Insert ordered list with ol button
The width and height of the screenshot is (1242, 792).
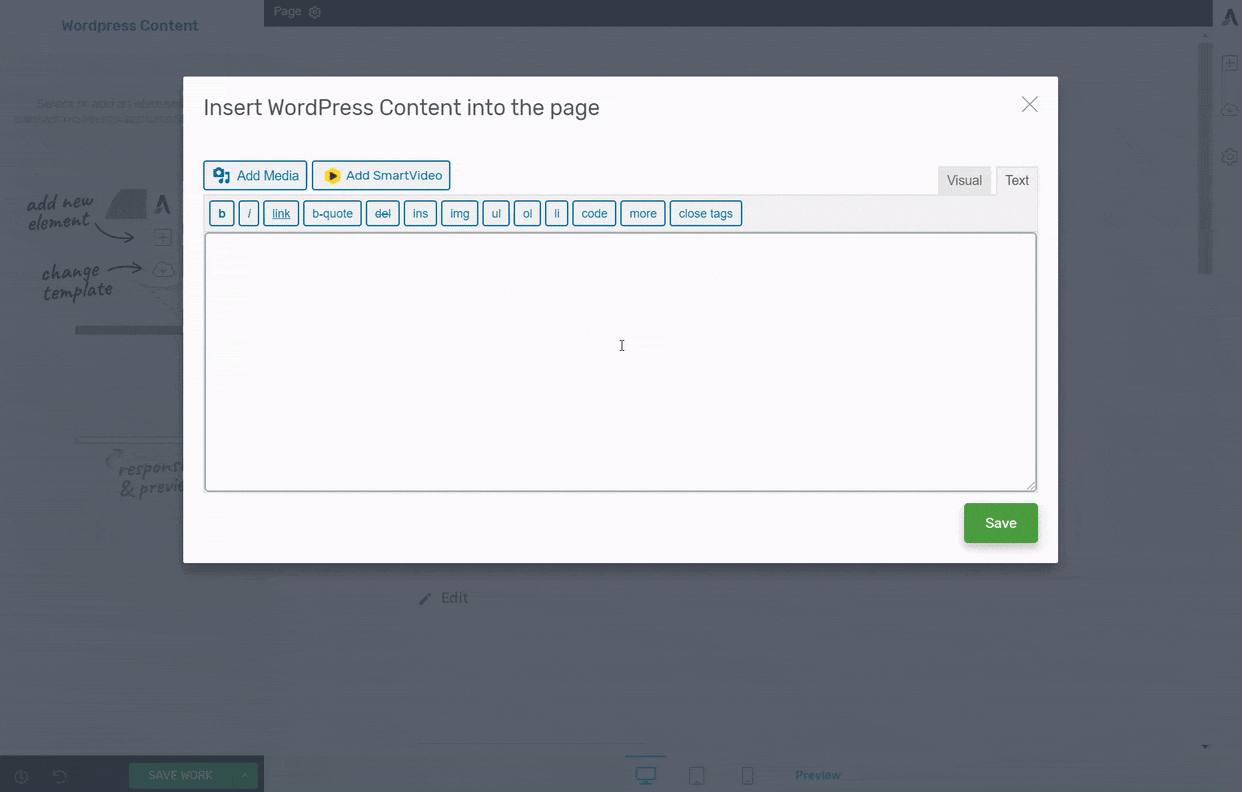pyautogui.click(x=527, y=213)
